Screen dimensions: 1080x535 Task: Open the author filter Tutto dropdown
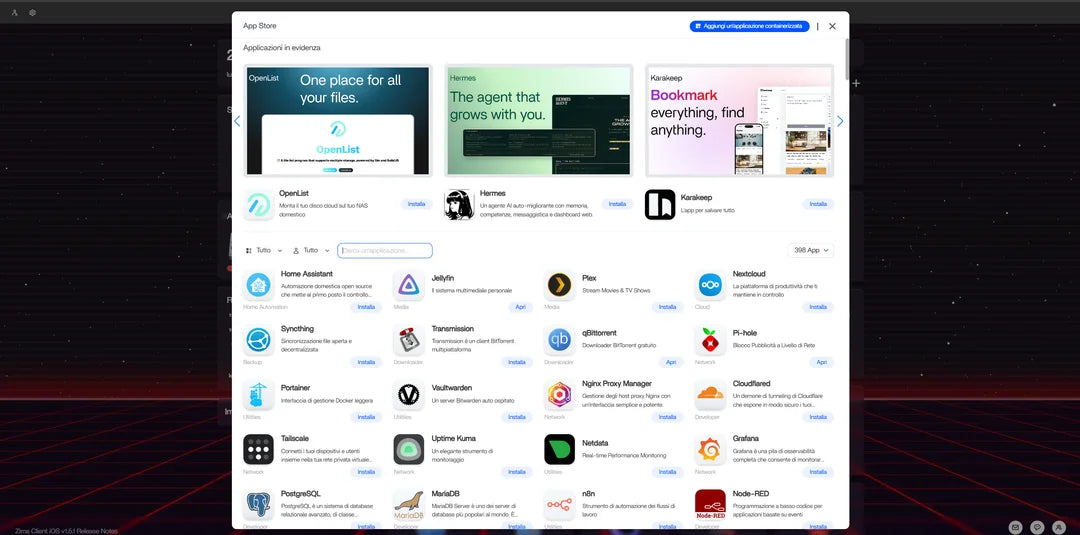(x=311, y=251)
